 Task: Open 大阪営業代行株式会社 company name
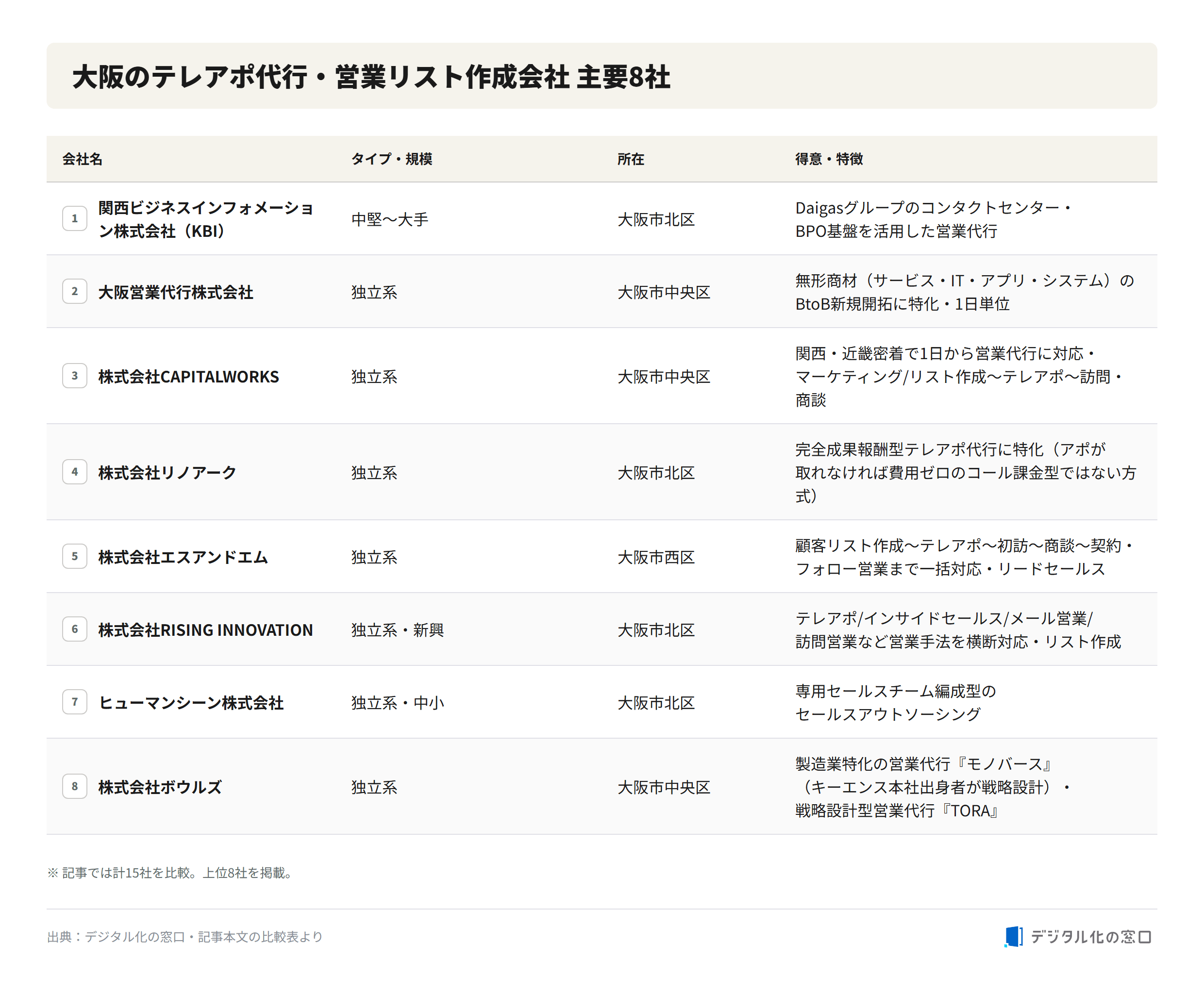click(176, 292)
